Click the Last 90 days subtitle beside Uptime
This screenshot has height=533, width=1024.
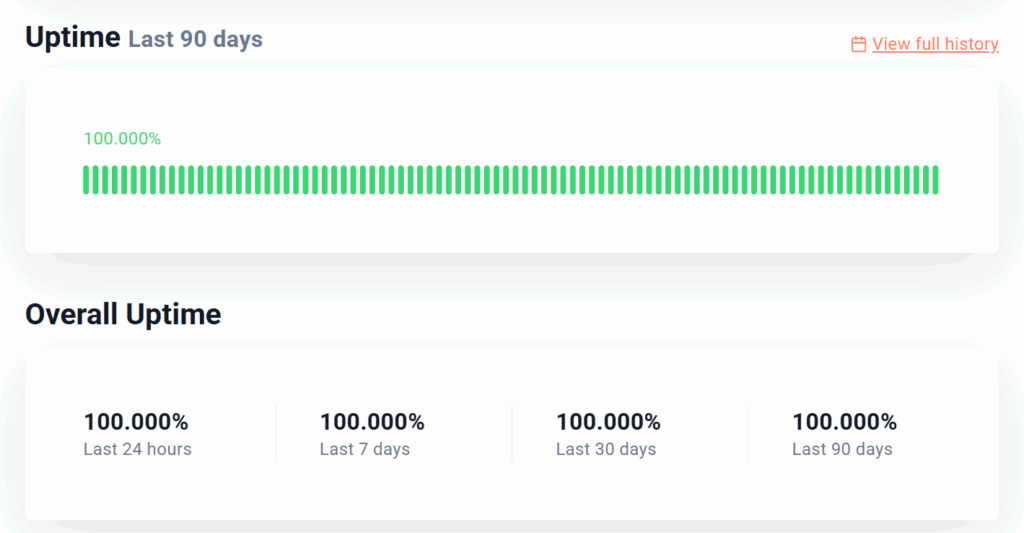pyautogui.click(x=195, y=40)
